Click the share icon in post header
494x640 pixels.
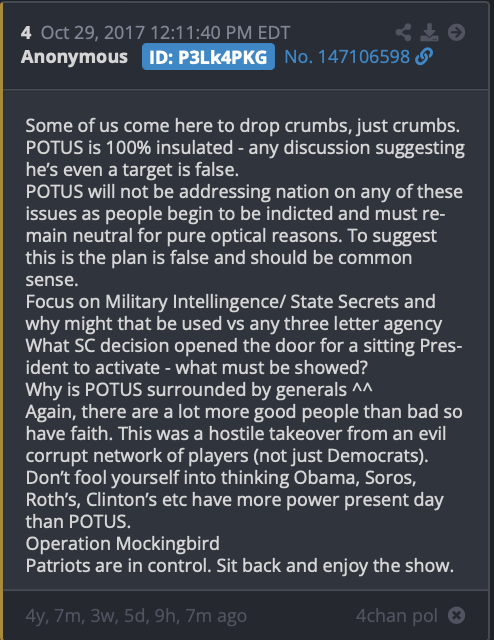coord(403,32)
